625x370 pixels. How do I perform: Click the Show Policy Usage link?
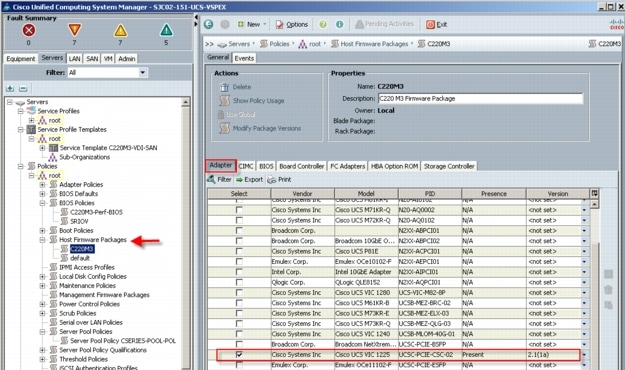click(x=258, y=101)
